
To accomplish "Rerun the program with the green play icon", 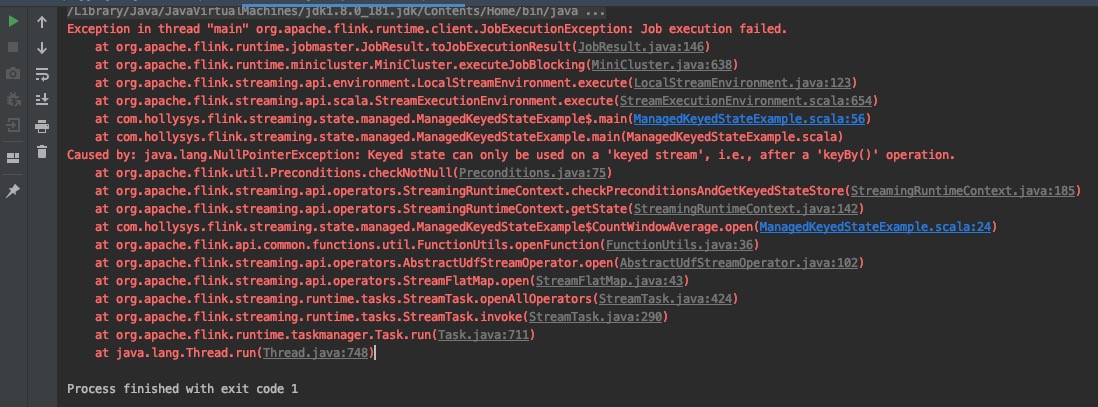I will [13, 22].
